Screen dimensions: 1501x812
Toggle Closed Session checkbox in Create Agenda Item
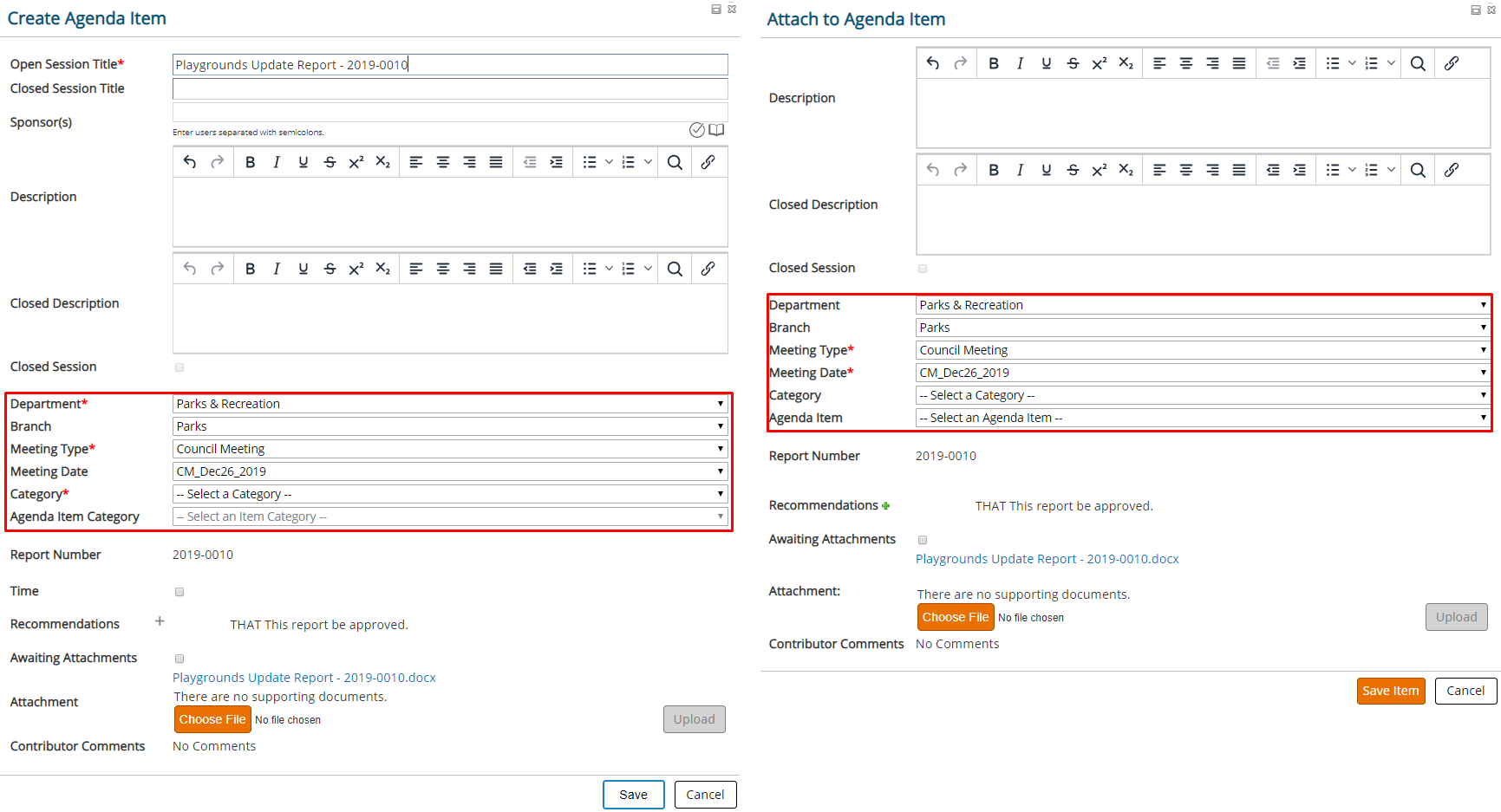point(179,367)
